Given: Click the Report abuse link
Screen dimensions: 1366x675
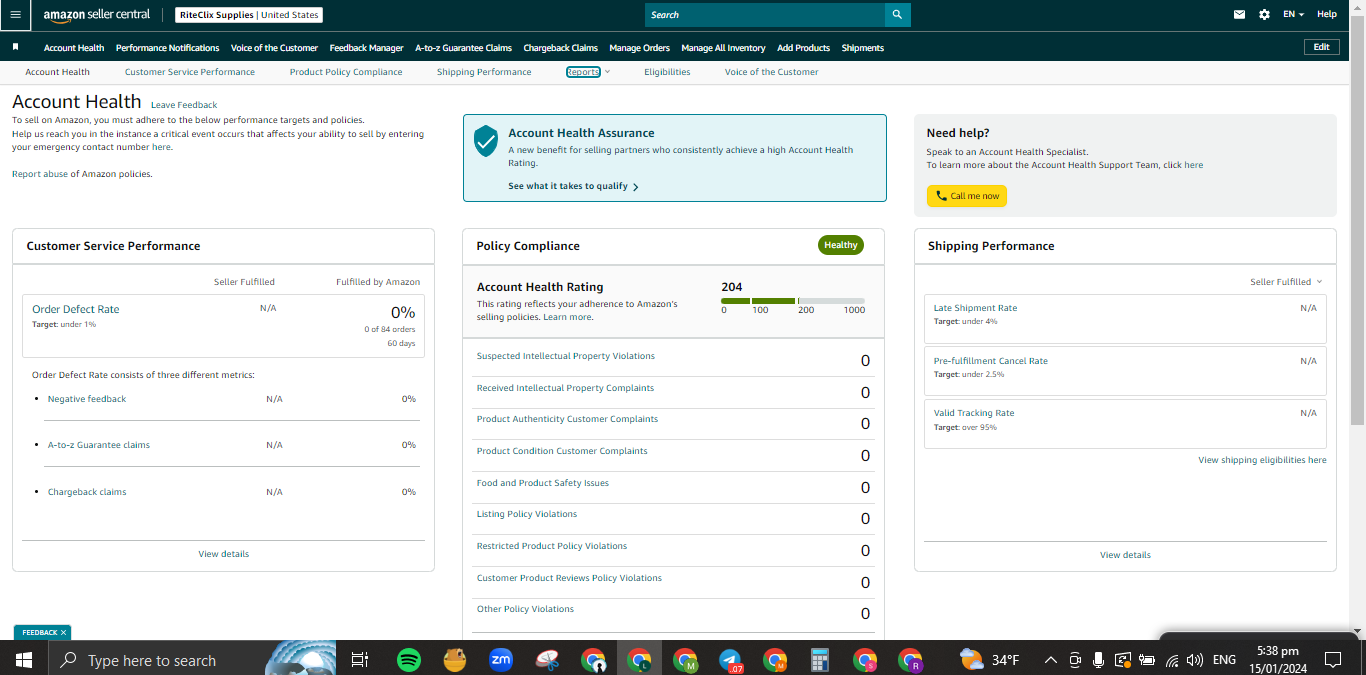Looking at the screenshot, I should (39, 174).
